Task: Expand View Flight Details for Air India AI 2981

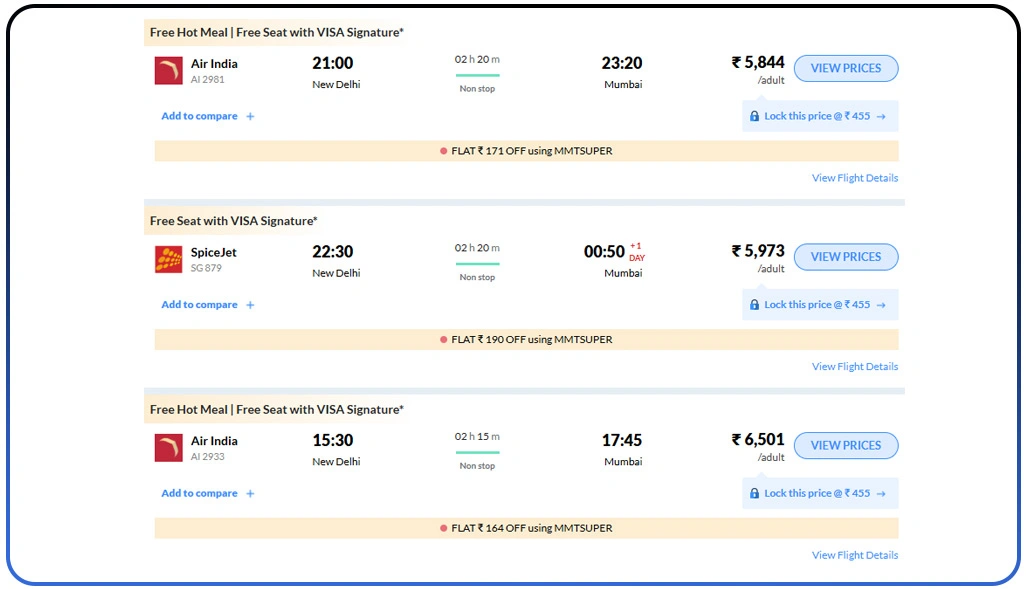Action: pos(855,177)
